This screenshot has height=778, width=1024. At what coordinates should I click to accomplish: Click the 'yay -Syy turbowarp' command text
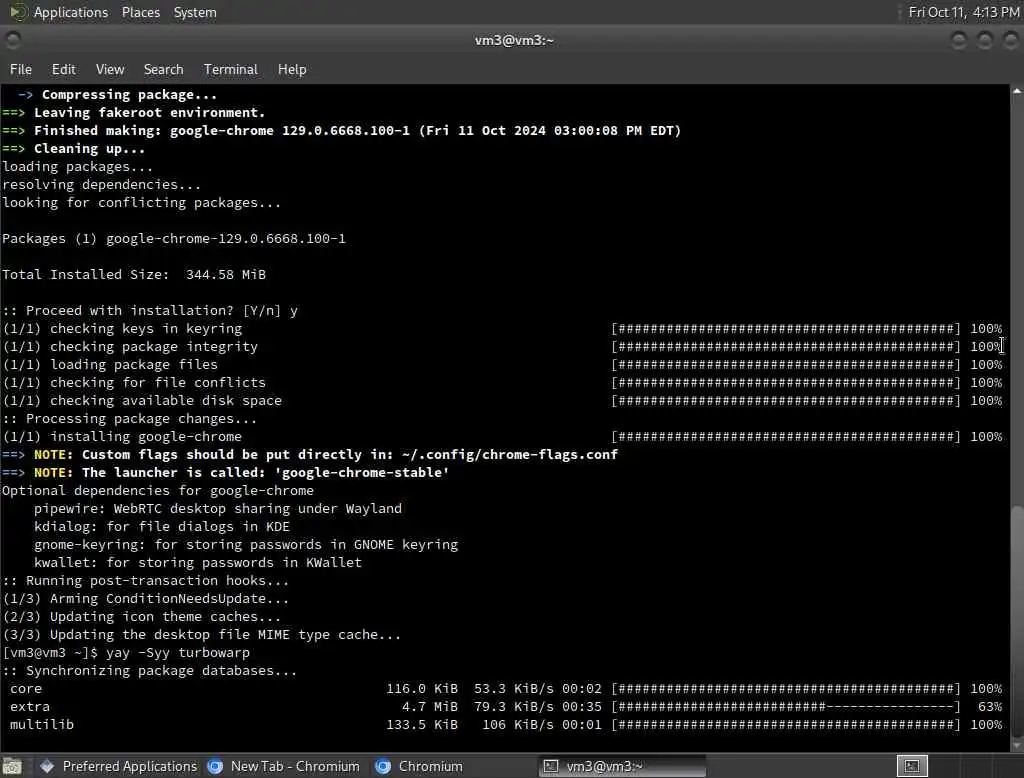click(x=178, y=653)
